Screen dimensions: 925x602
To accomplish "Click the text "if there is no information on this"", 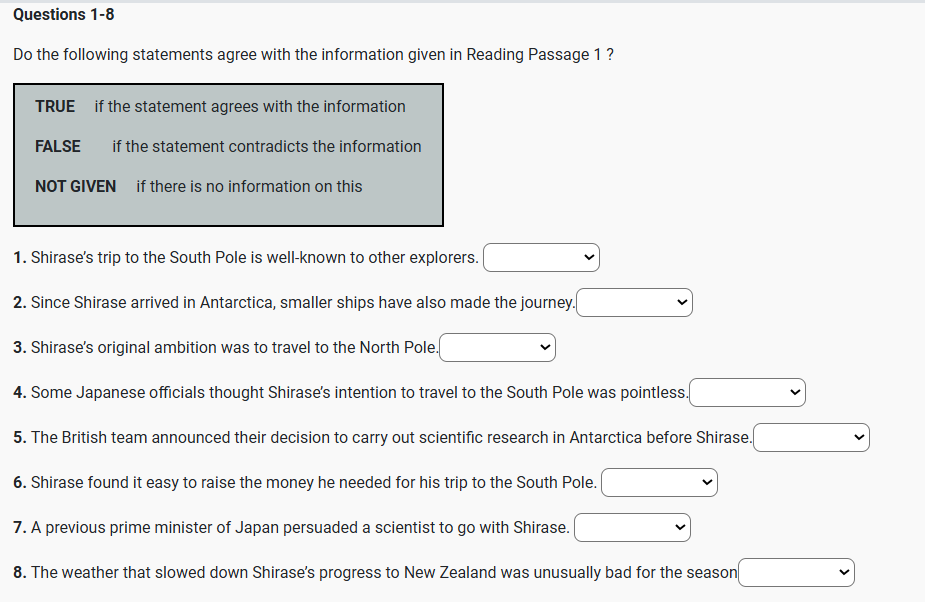I will [249, 186].
